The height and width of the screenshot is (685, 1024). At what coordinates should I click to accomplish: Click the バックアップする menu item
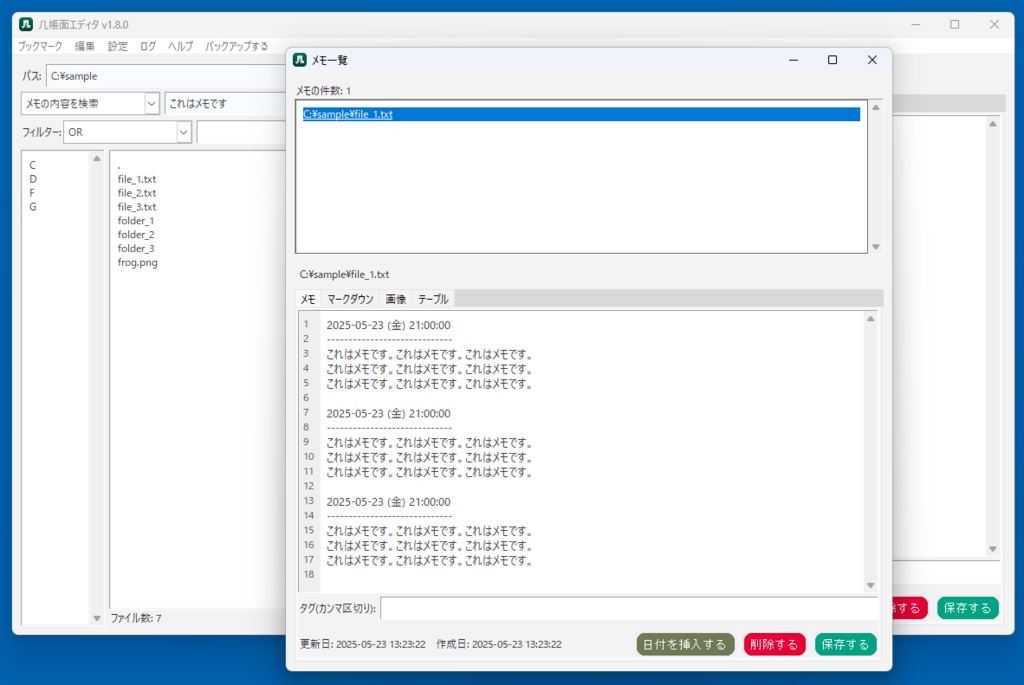click(x=237, y=46)
